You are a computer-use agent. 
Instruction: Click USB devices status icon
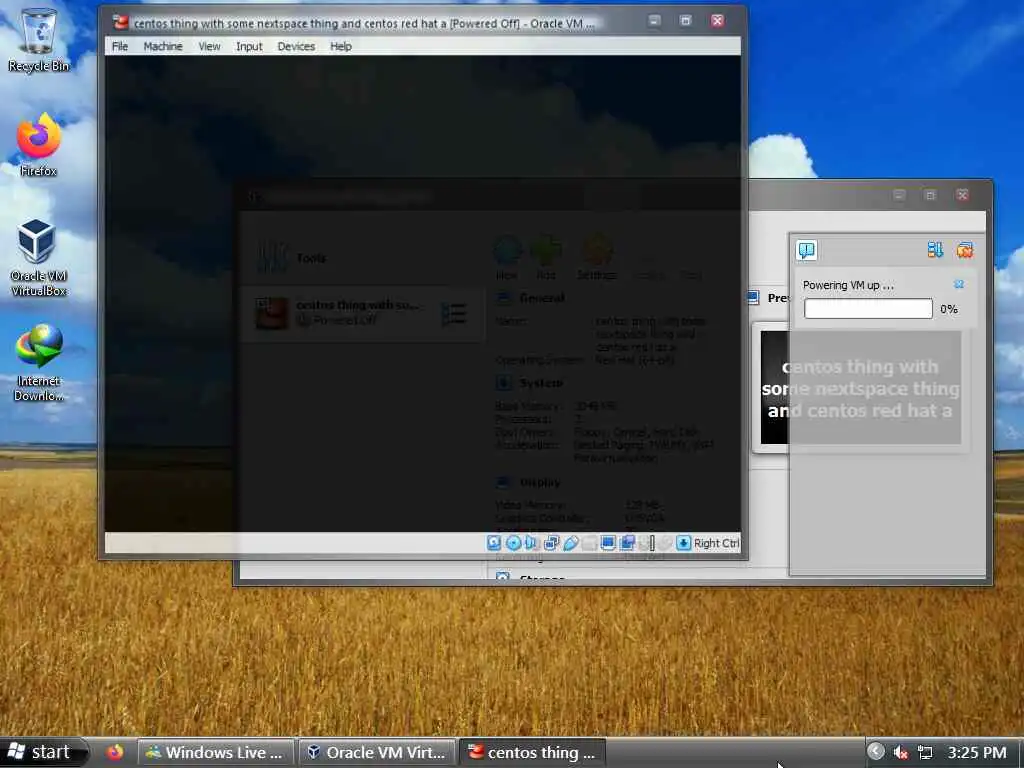[x=571, y=543]
